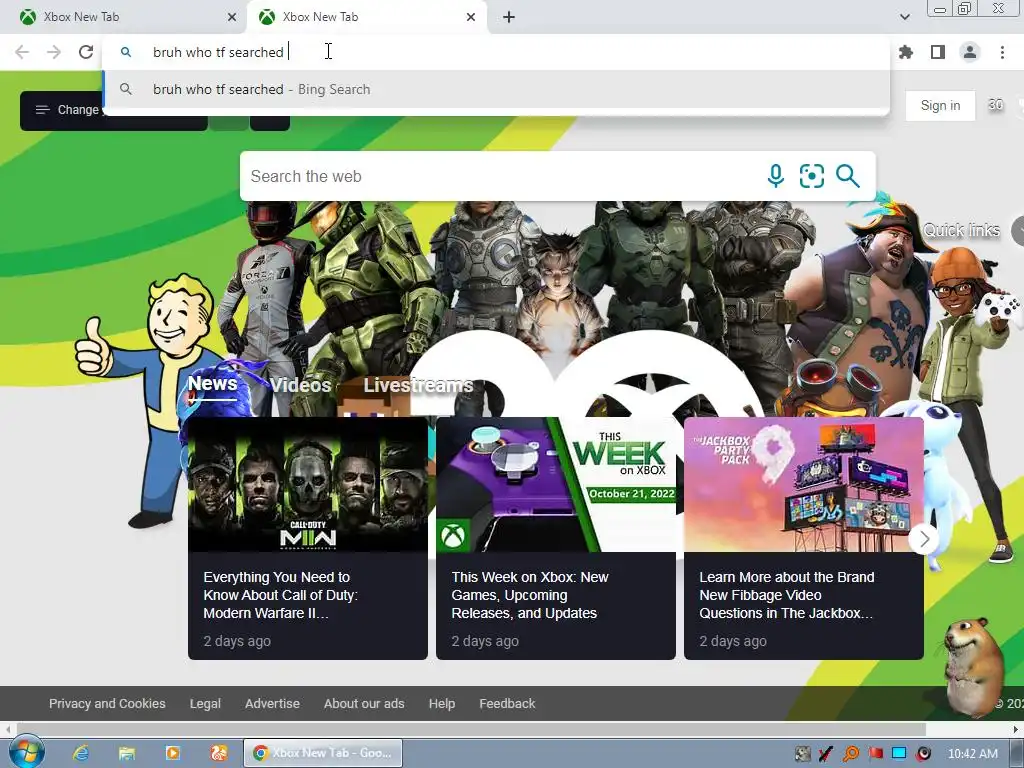This screenshot has height=768, width=1024.
Task: Advance news carousel with next arrow
Action: (924, 539)
